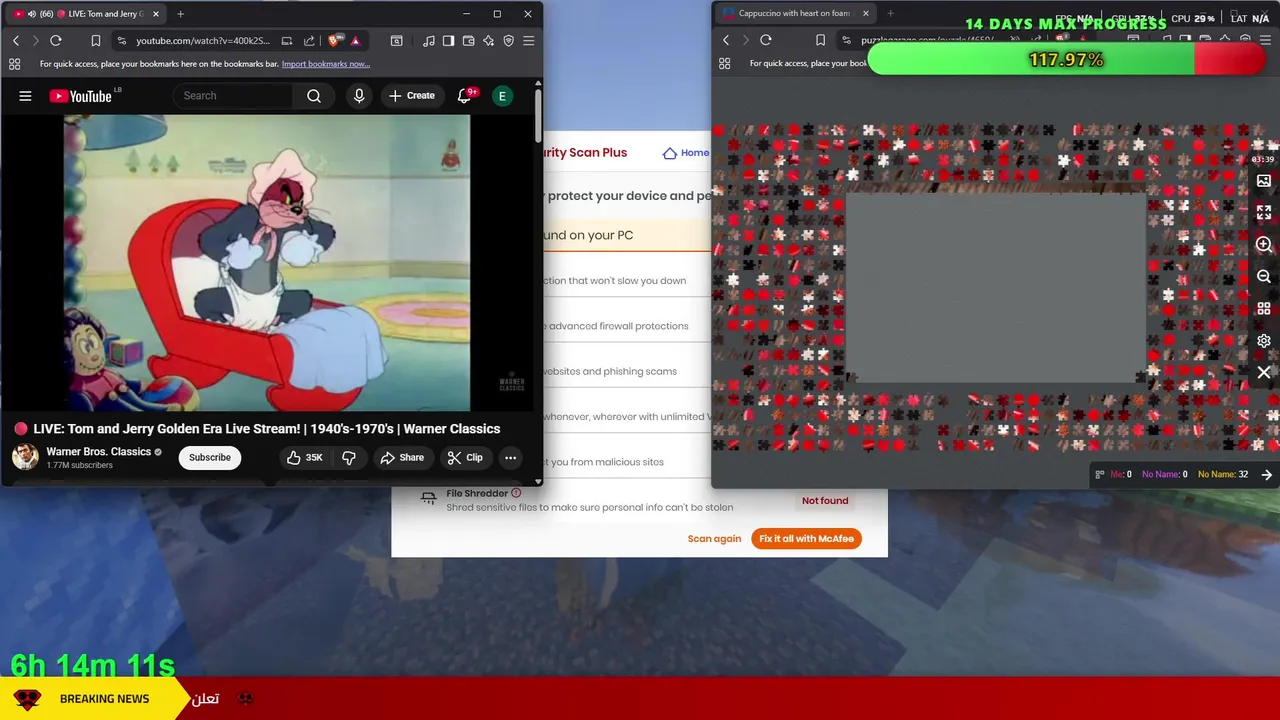1280x720 pixels.
Task: Close the Cappuccino puzzle tab
Action: (x=866, y=14)
